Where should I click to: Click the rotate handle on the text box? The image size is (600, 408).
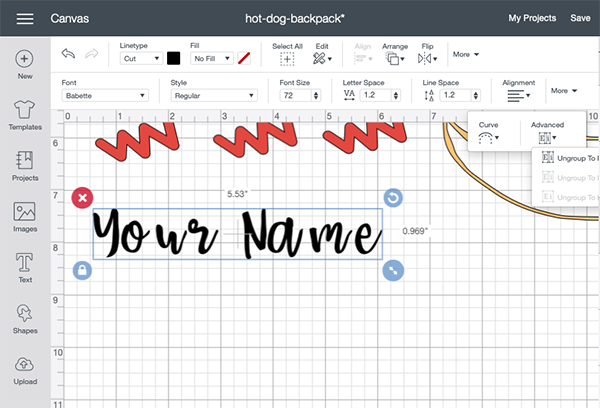tap(393, 198)
